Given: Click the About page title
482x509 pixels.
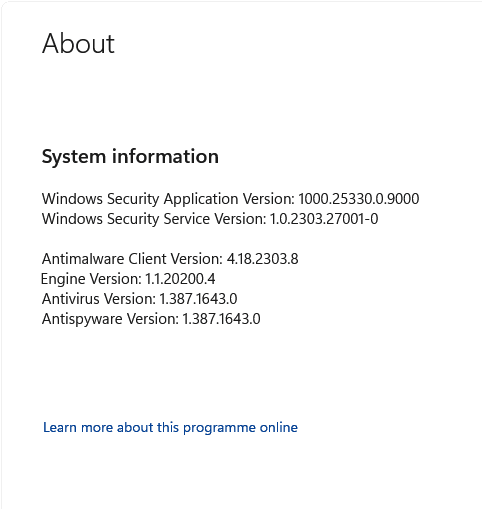Looking at the screenshot, I should click(x=78, y=44).
